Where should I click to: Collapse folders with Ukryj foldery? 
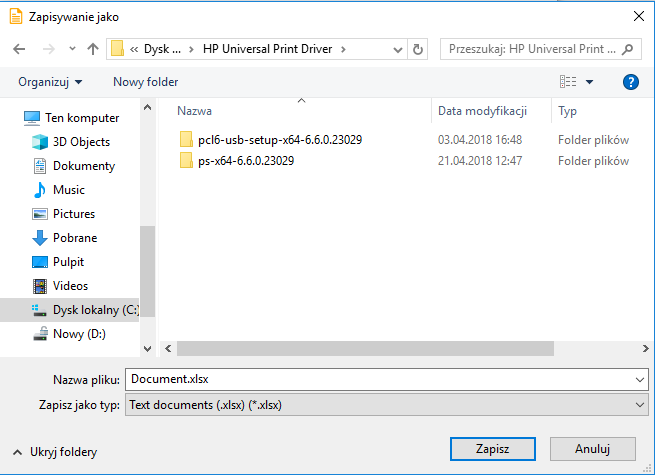[55, 452]
